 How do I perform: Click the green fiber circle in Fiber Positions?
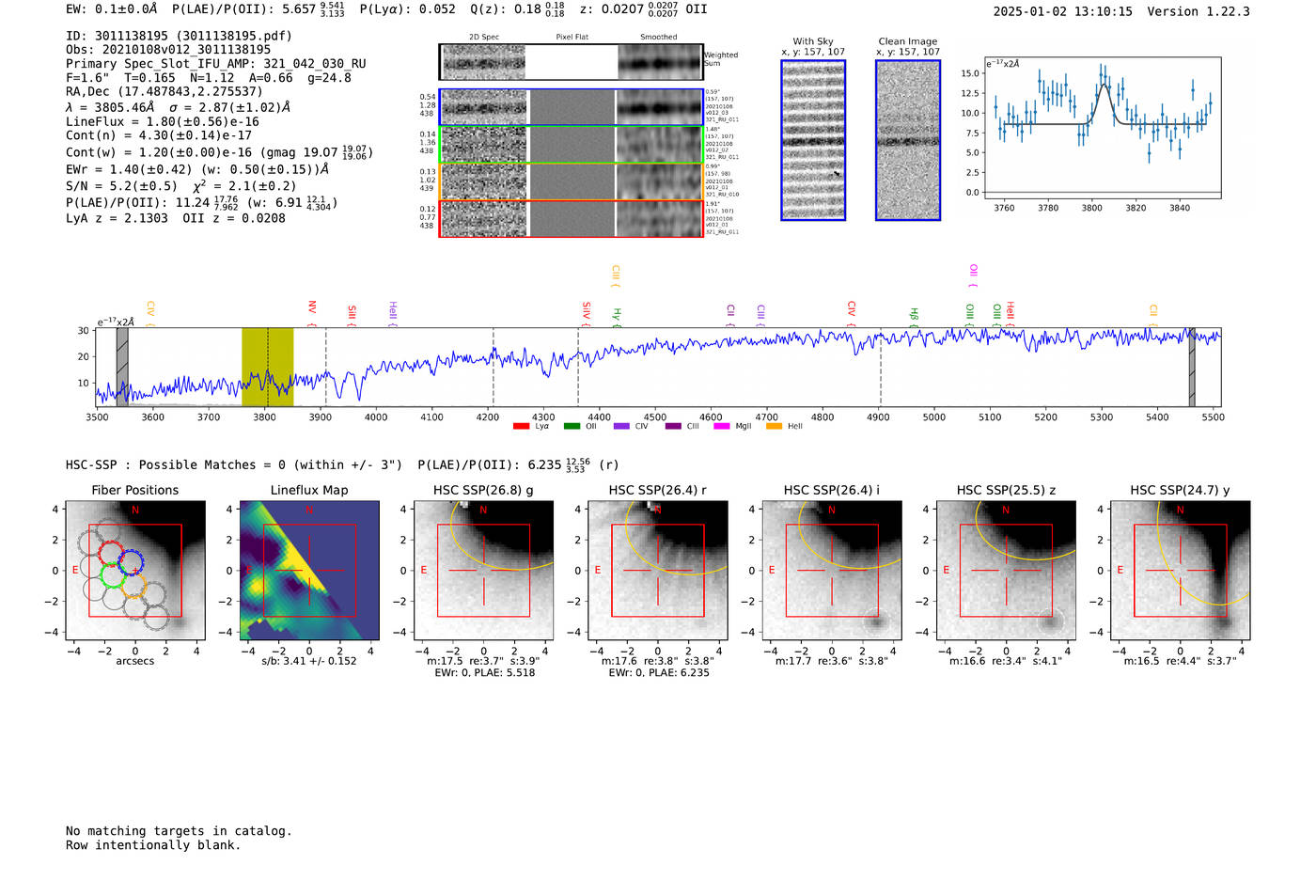tap(112, 575)
